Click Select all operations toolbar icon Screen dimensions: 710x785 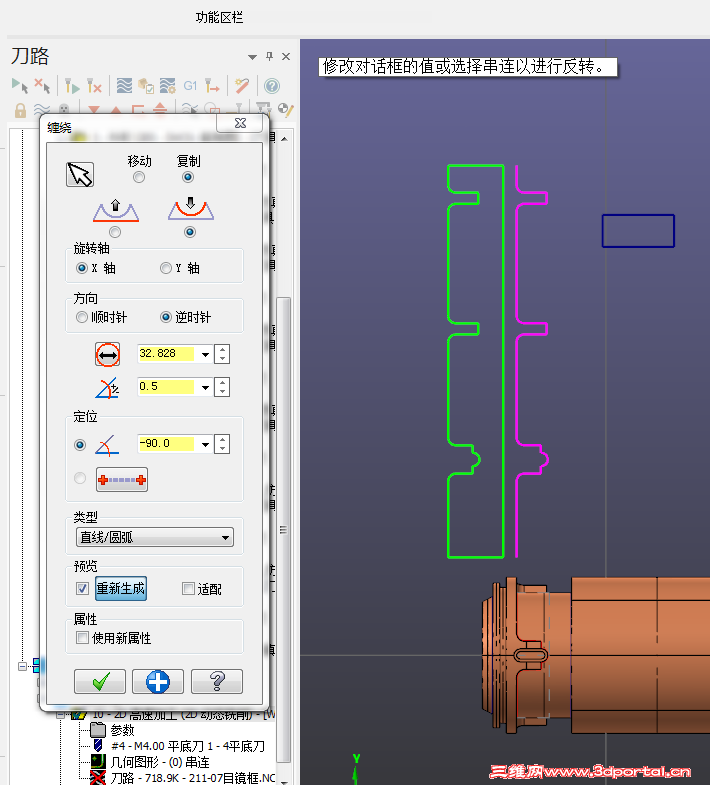[x=20, y=86]
